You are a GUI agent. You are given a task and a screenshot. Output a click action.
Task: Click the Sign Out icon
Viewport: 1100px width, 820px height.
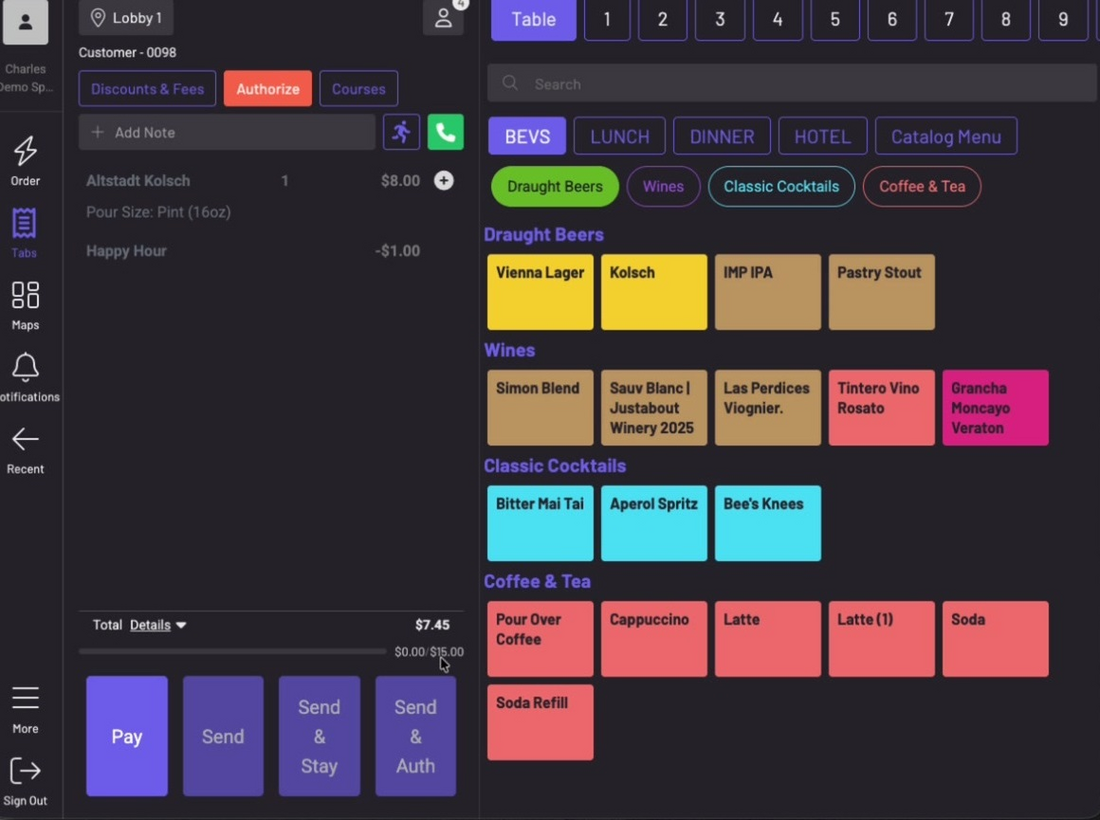pos(25,771)
